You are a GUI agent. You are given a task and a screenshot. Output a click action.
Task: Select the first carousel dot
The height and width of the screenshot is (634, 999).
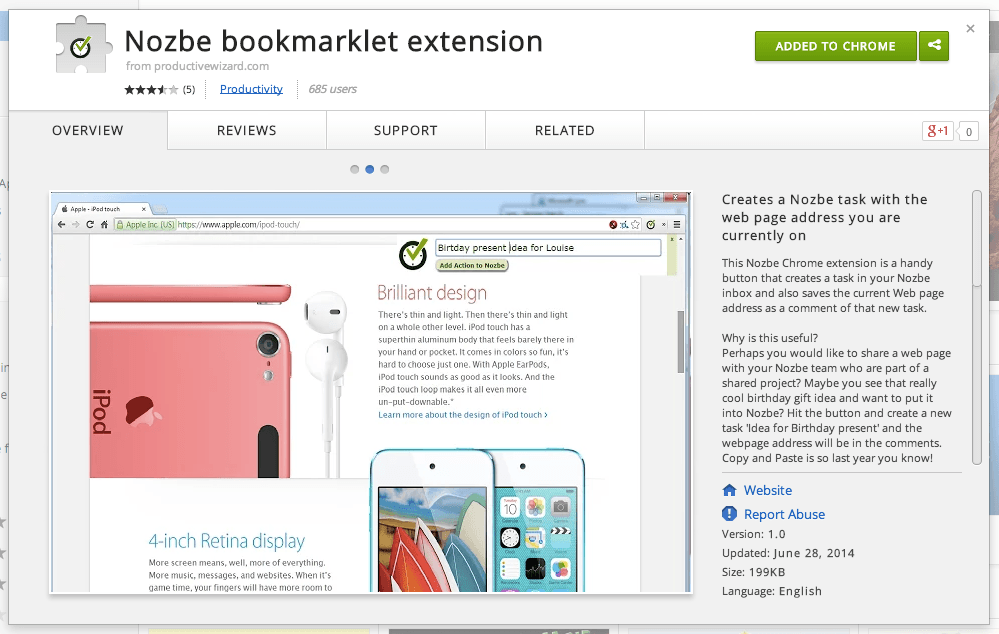click(354, 169)
